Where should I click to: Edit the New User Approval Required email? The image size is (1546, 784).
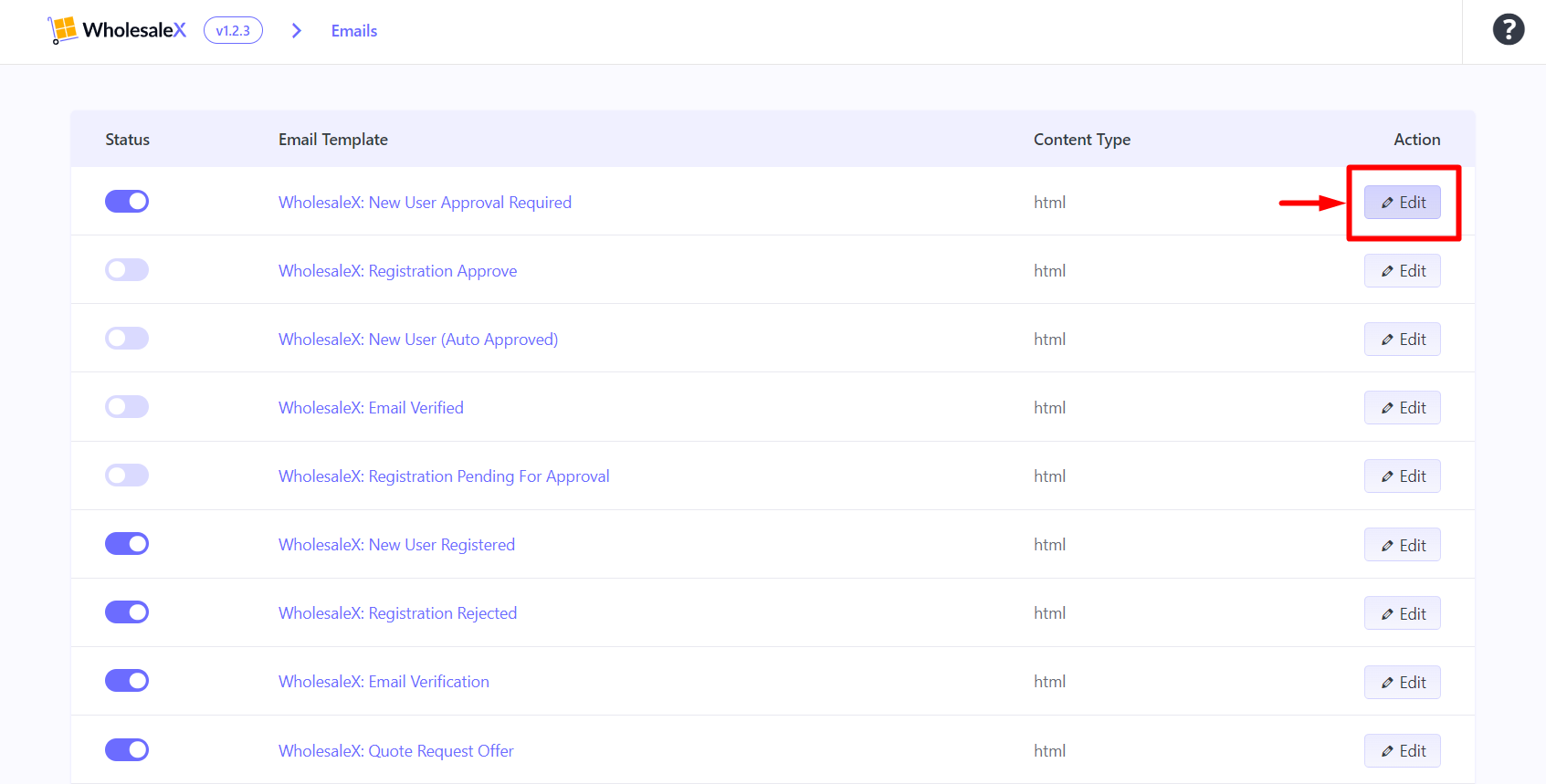coord(1402,203)
